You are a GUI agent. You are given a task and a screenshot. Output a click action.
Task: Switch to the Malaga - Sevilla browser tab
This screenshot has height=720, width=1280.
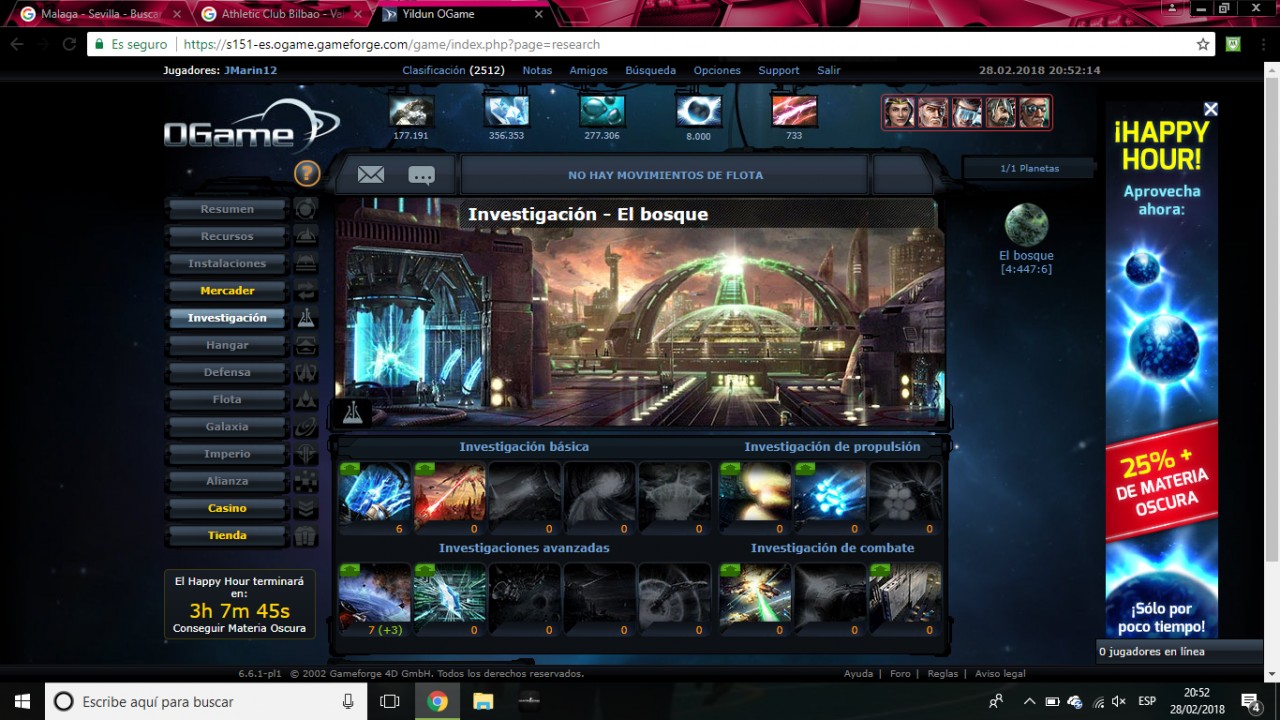(100, 14)
